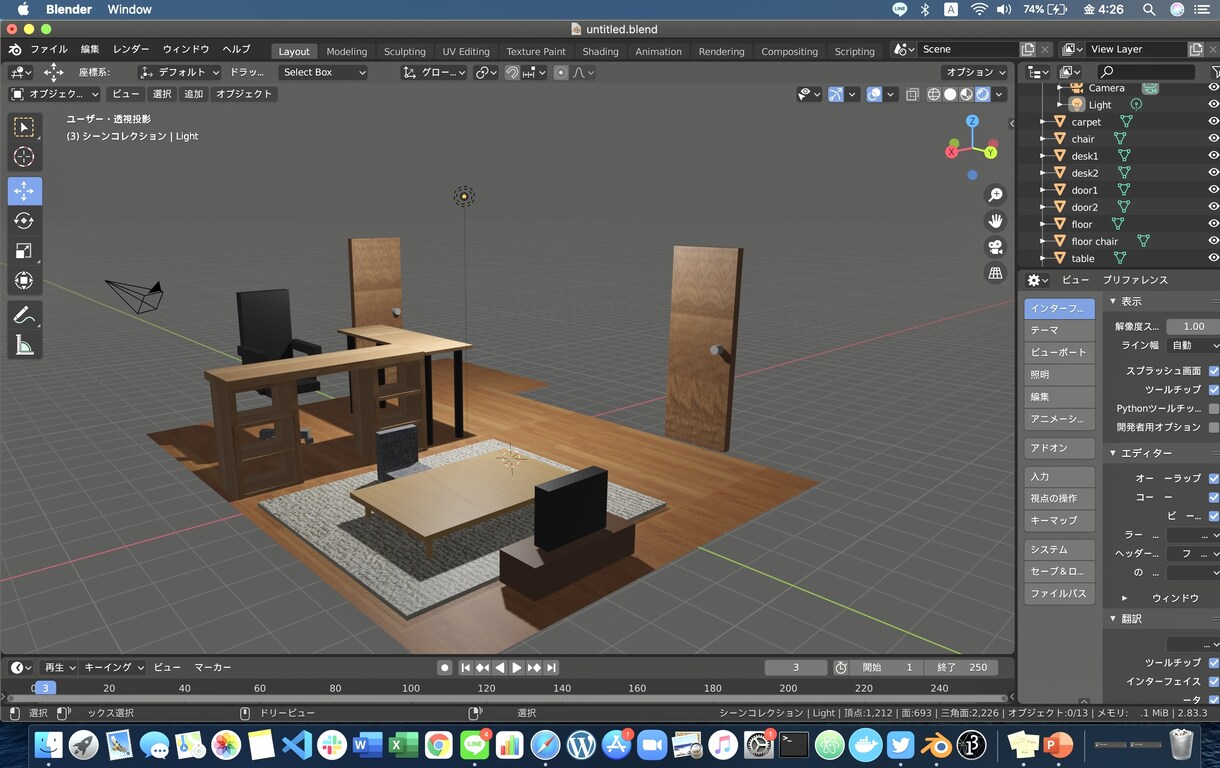Click the current frame field showing 3

[x=796, y=667]
